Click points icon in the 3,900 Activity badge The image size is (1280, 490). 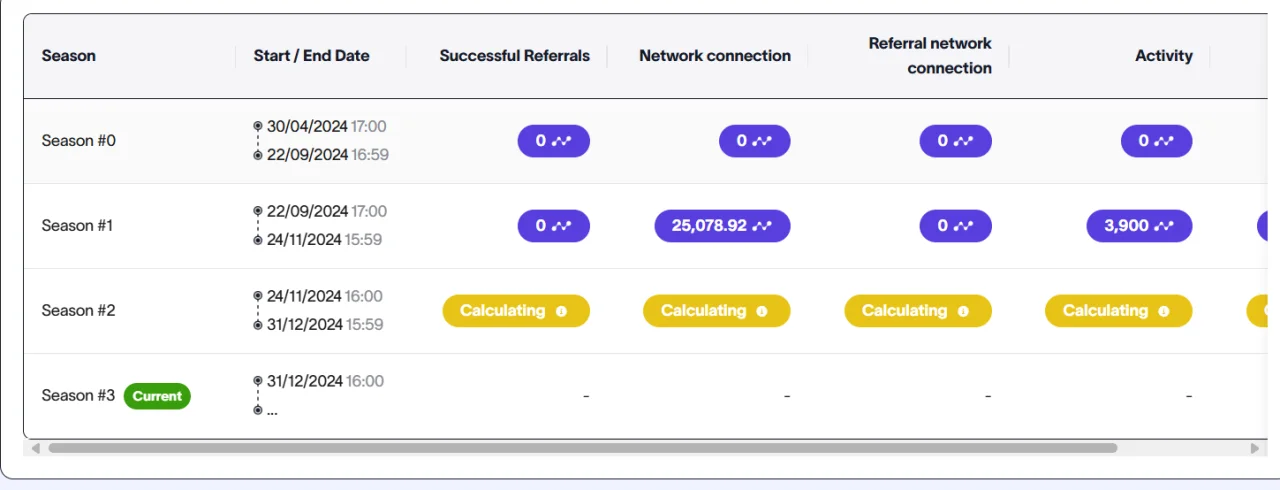pos(1164,226)
